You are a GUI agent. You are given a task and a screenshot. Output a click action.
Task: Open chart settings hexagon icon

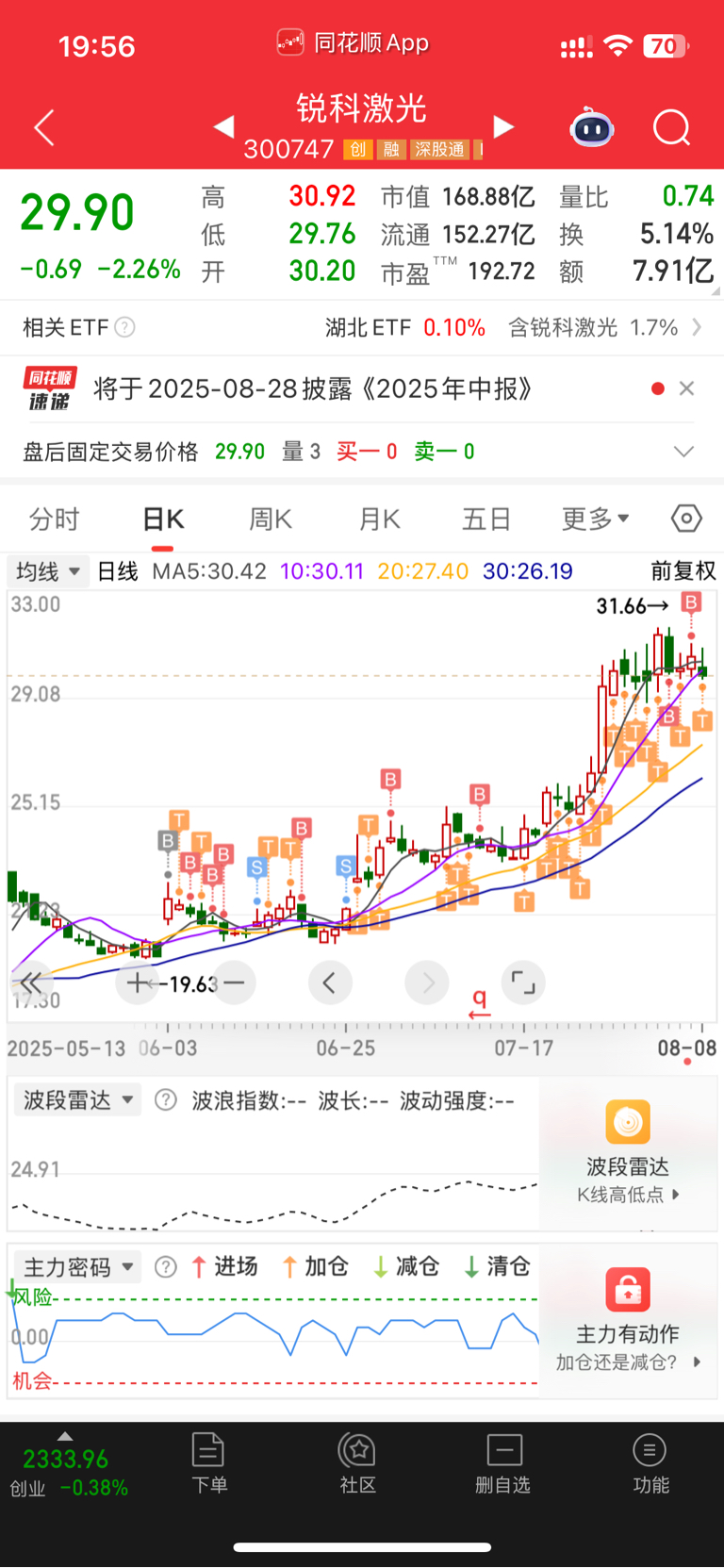pos(686,518)
